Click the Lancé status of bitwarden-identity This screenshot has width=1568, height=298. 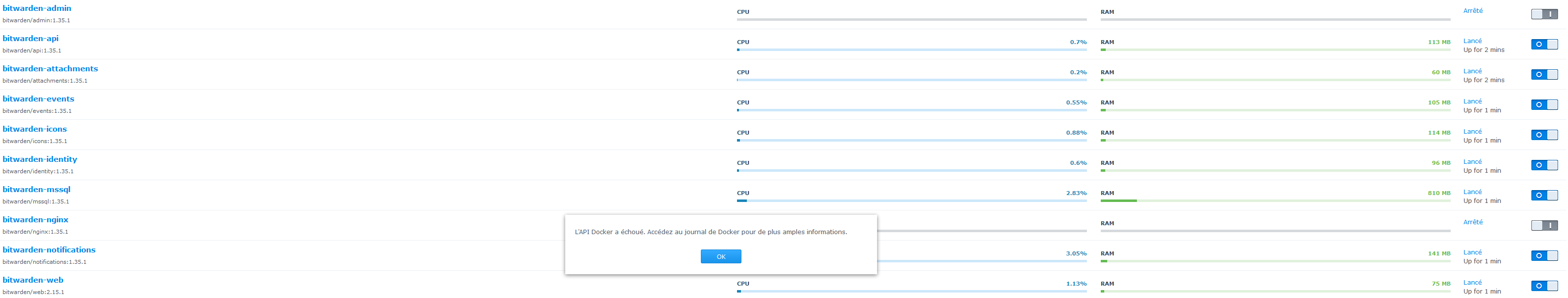click(1472, 162)
